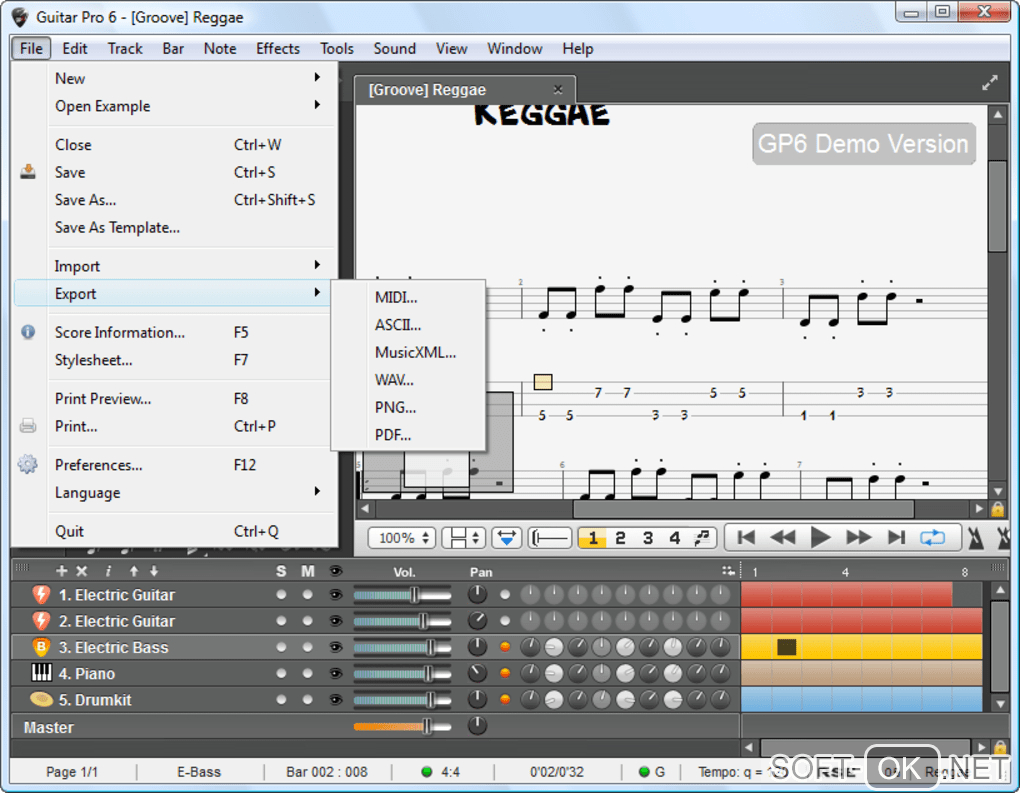Screen dimensions: 1020x793
Task: Toggle the loop playback icon
Action: (932, 538)
